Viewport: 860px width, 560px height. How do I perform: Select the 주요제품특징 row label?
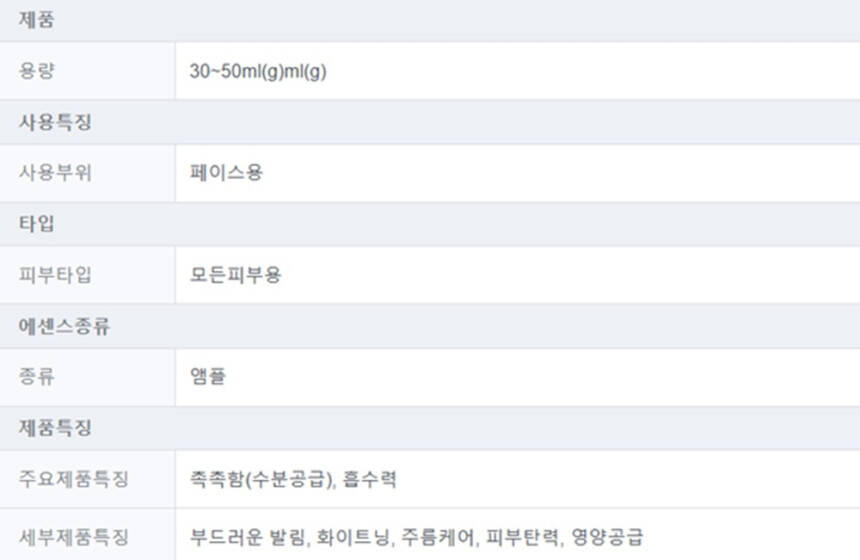74,480
